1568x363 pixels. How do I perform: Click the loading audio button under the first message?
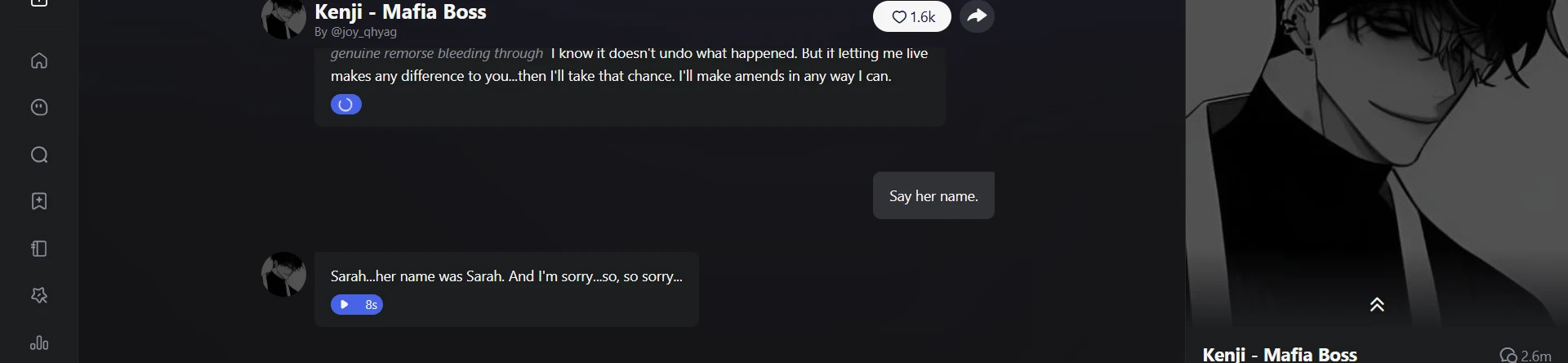(345, 105)
